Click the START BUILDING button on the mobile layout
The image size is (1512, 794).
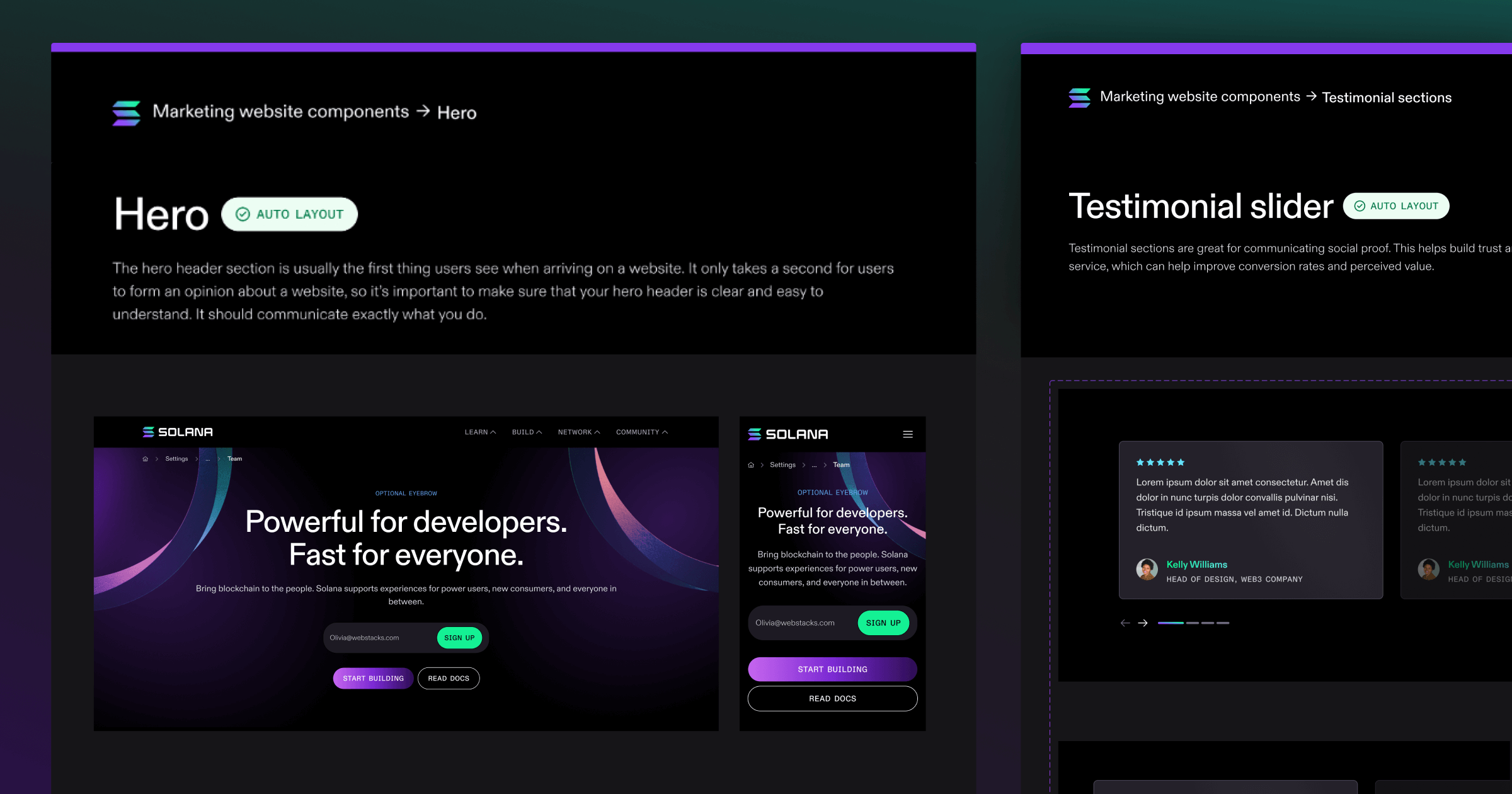point(832,669)
